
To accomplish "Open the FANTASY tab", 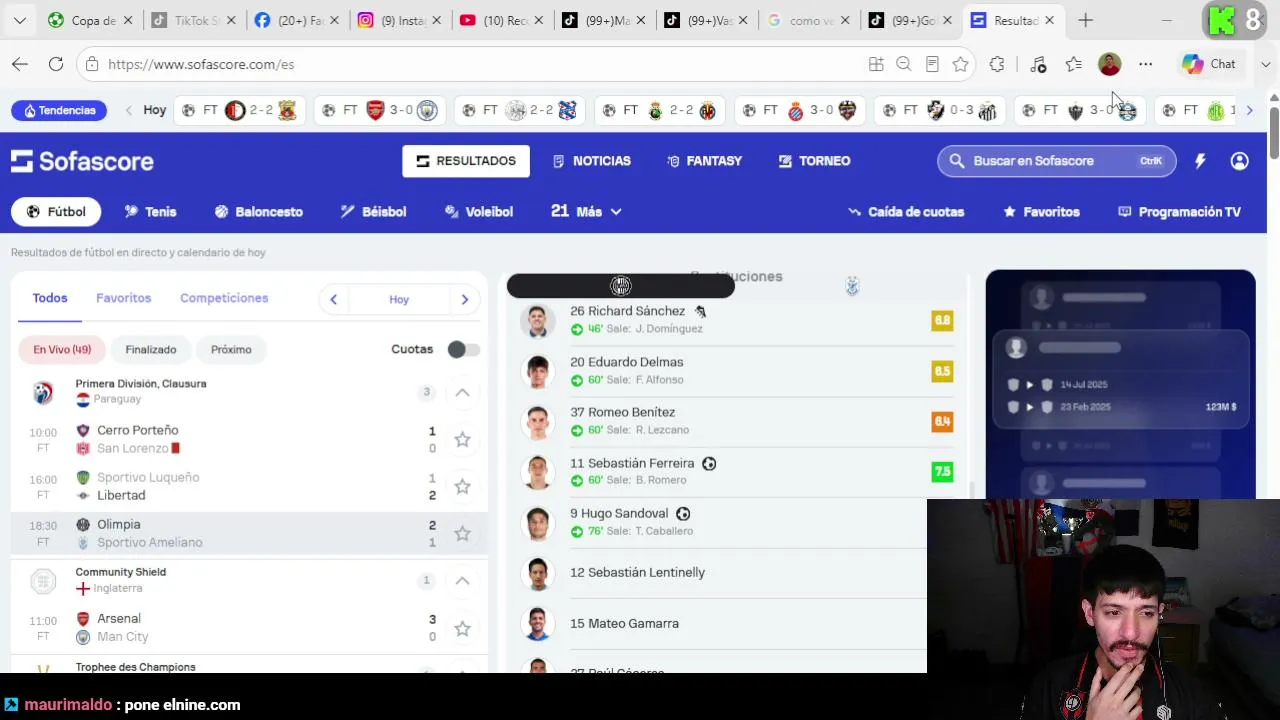I will (x=704, y=161).
